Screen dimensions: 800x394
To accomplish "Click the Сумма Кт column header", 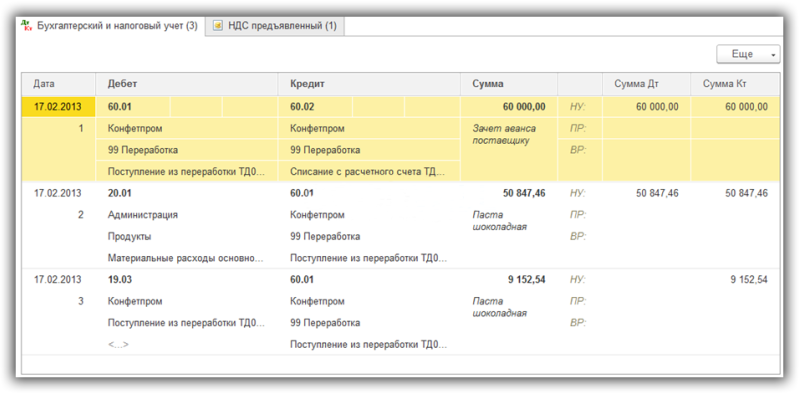I will 735,84.
